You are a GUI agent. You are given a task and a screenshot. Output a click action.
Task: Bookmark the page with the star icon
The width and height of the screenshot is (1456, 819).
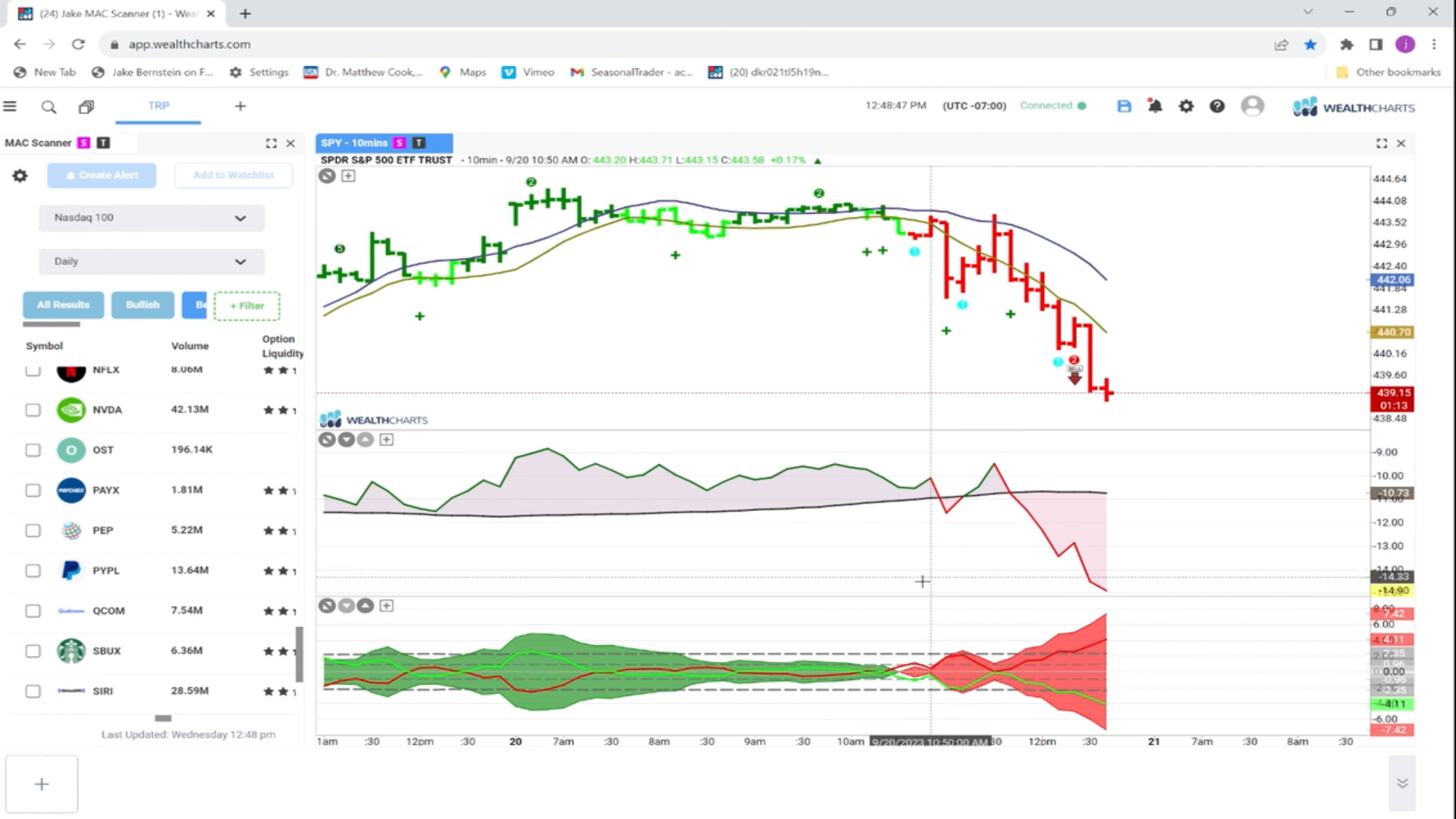pos(1310,45)
